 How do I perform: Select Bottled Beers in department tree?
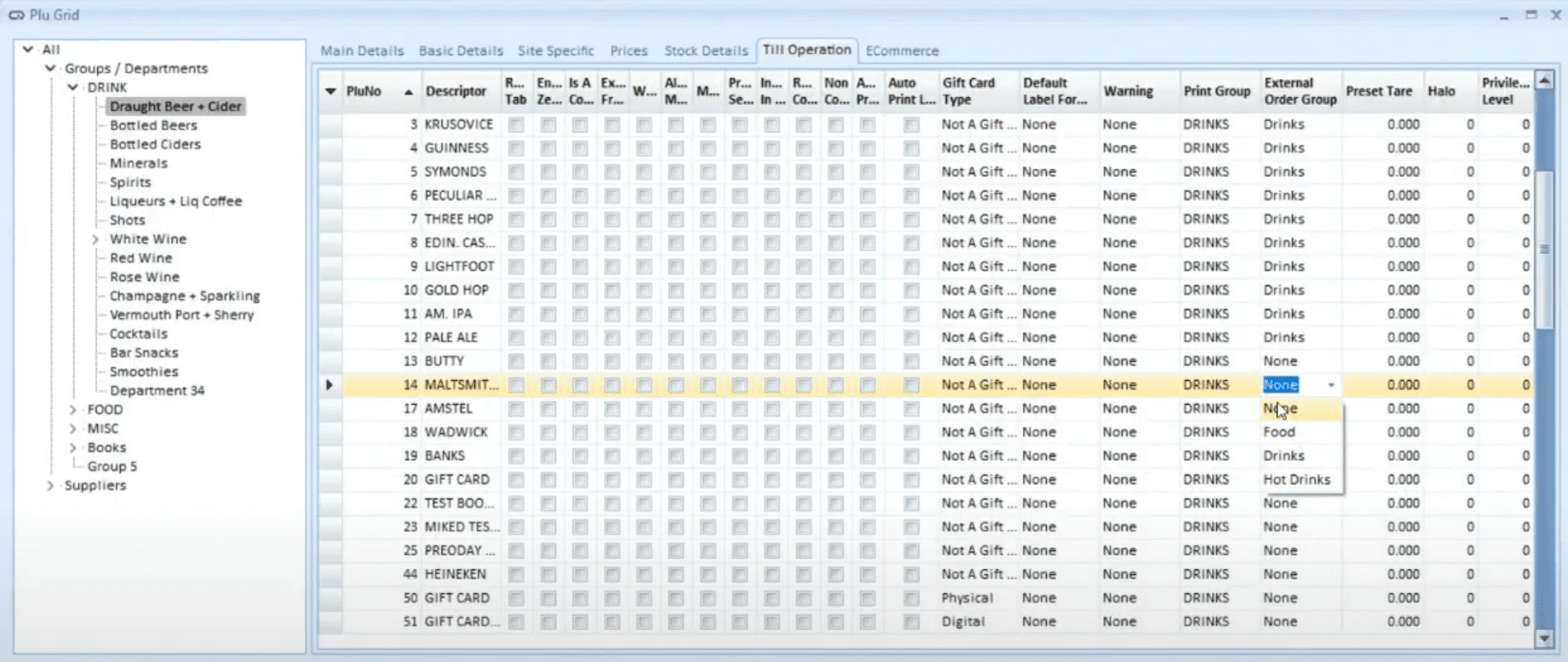pos(153,125)
